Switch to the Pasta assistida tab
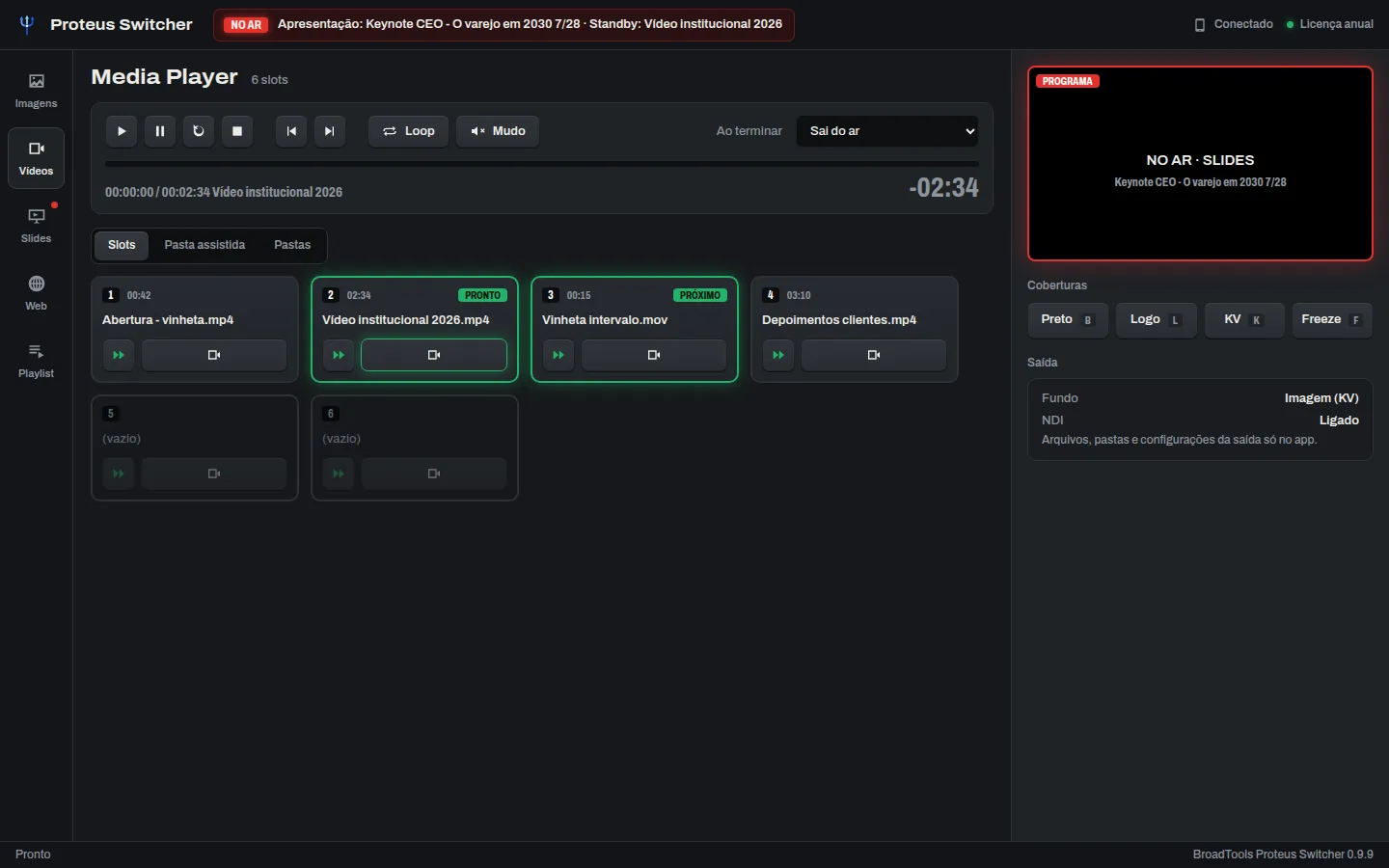This screenshot has height=868, width=1389. 204,245
